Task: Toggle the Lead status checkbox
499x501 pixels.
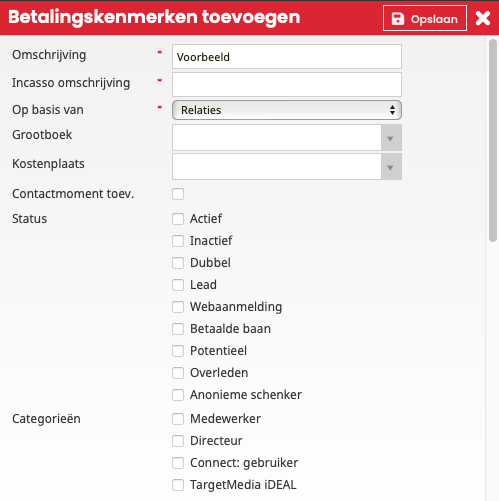Action: [x=178, y=285]
